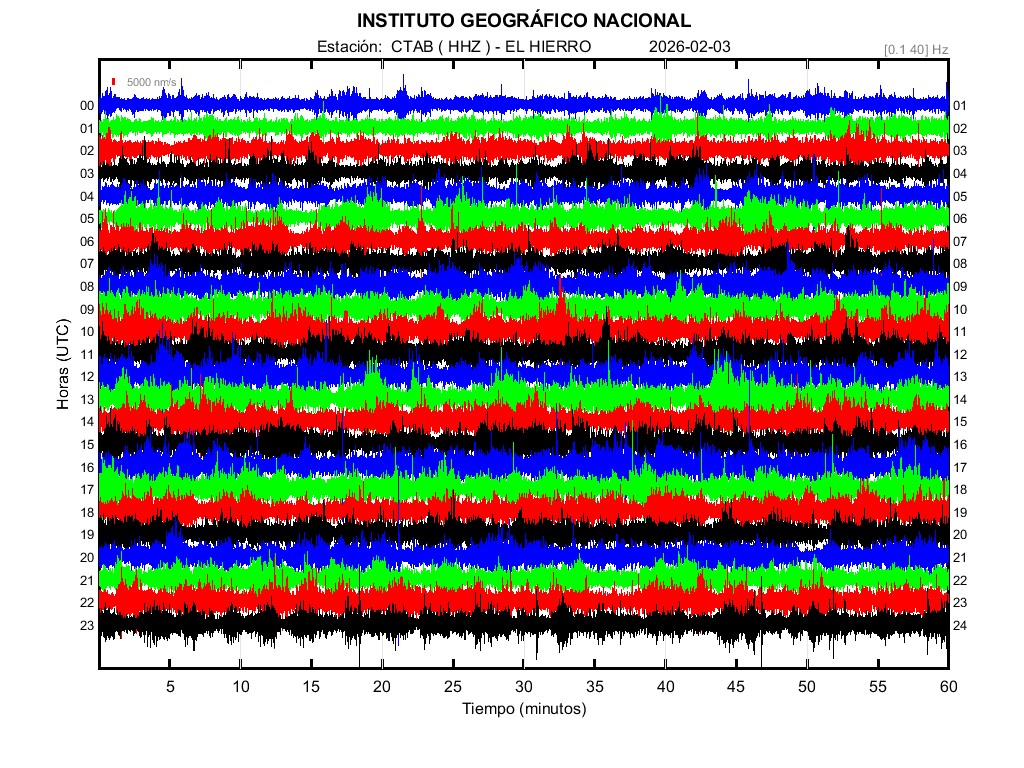
Task: Click hour 00 on the left axis
Action: coord(87,106)
